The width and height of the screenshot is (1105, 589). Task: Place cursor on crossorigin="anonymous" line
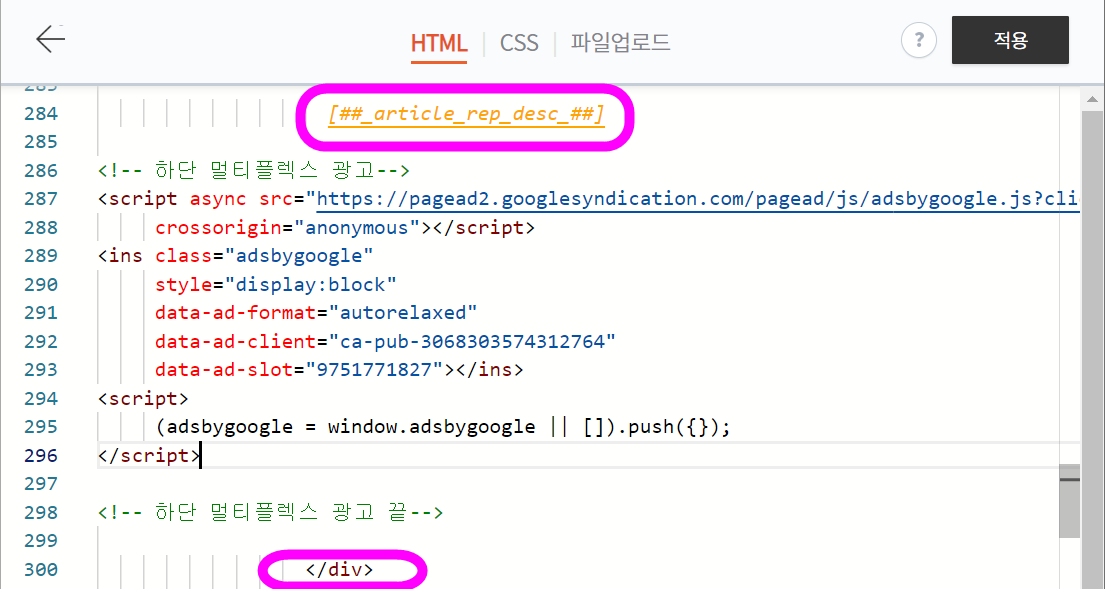point(345,228)
